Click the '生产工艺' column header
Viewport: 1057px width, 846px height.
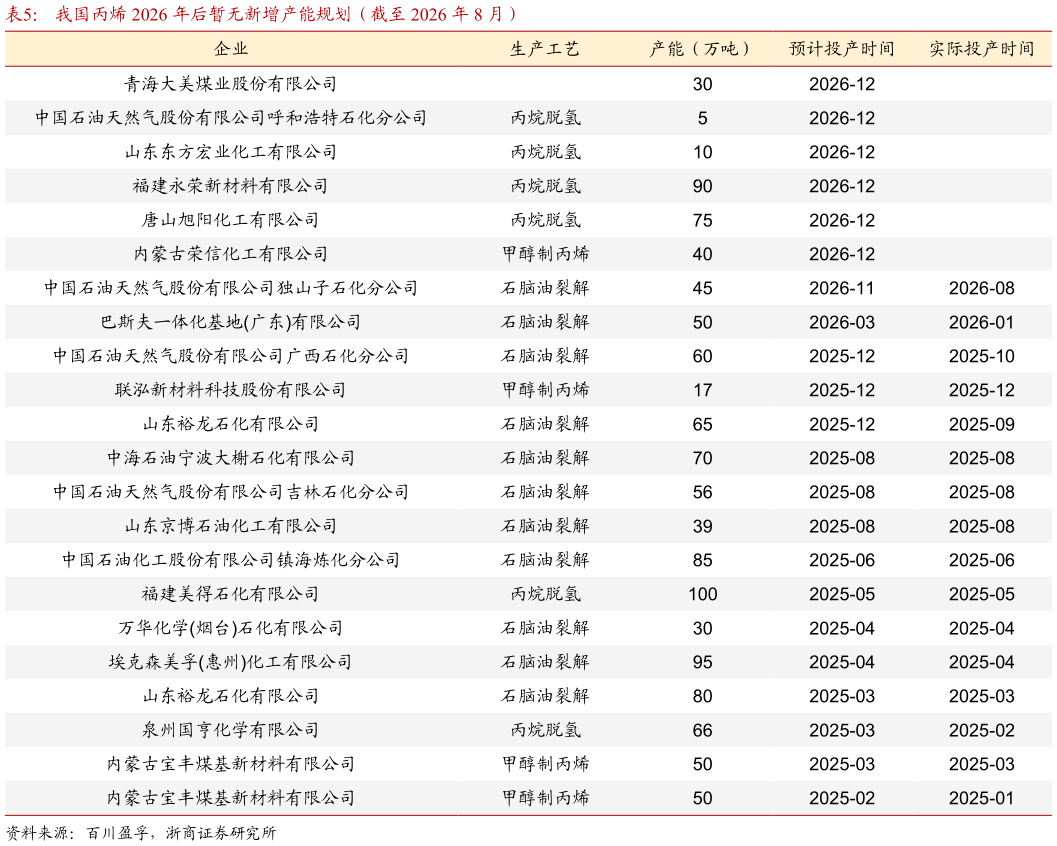545,49
